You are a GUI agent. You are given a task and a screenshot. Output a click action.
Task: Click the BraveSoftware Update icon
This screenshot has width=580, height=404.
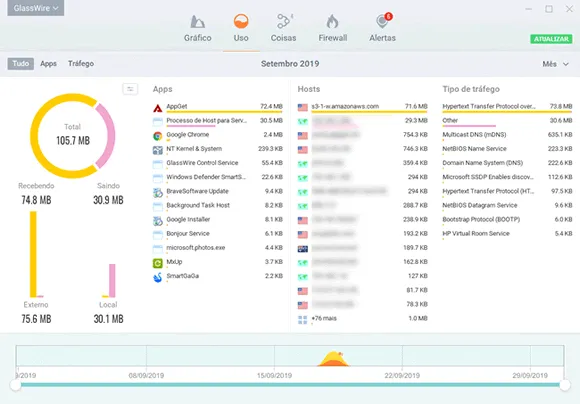(158, 193)
